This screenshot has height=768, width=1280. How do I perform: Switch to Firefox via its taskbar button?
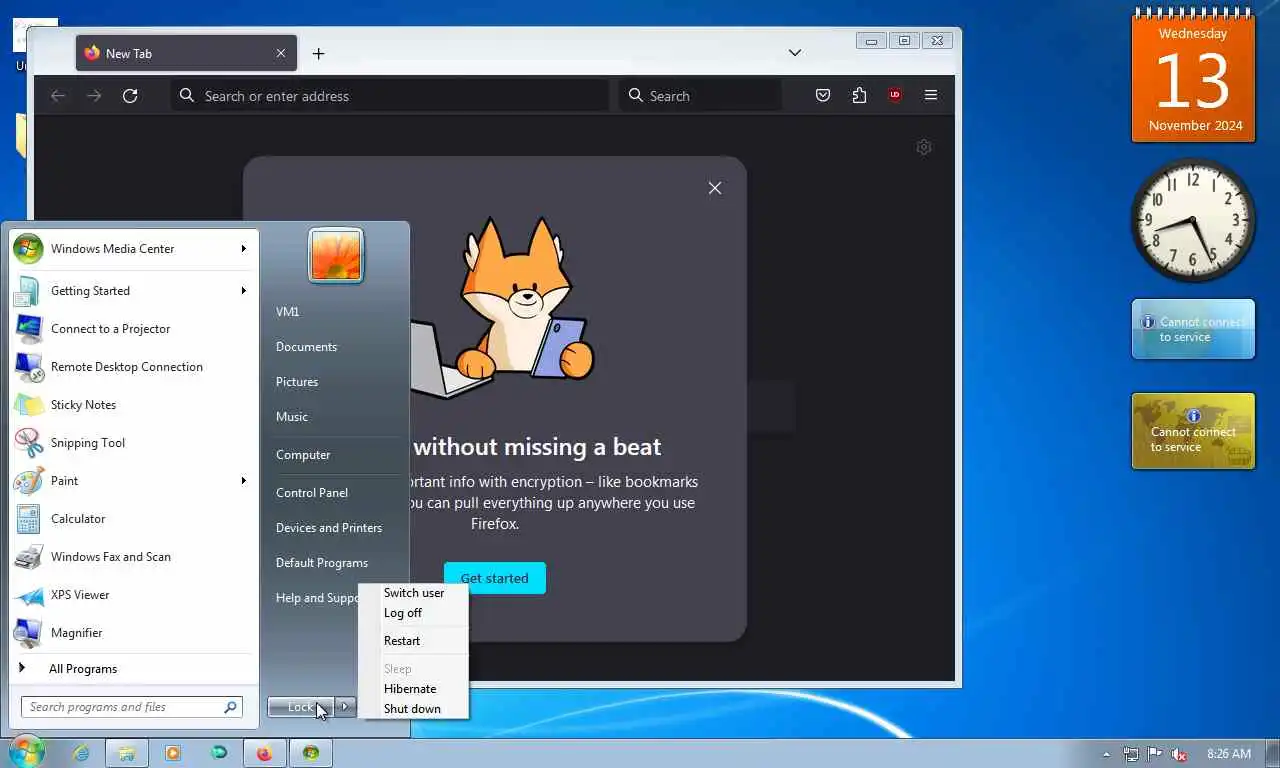pos(265,753)
